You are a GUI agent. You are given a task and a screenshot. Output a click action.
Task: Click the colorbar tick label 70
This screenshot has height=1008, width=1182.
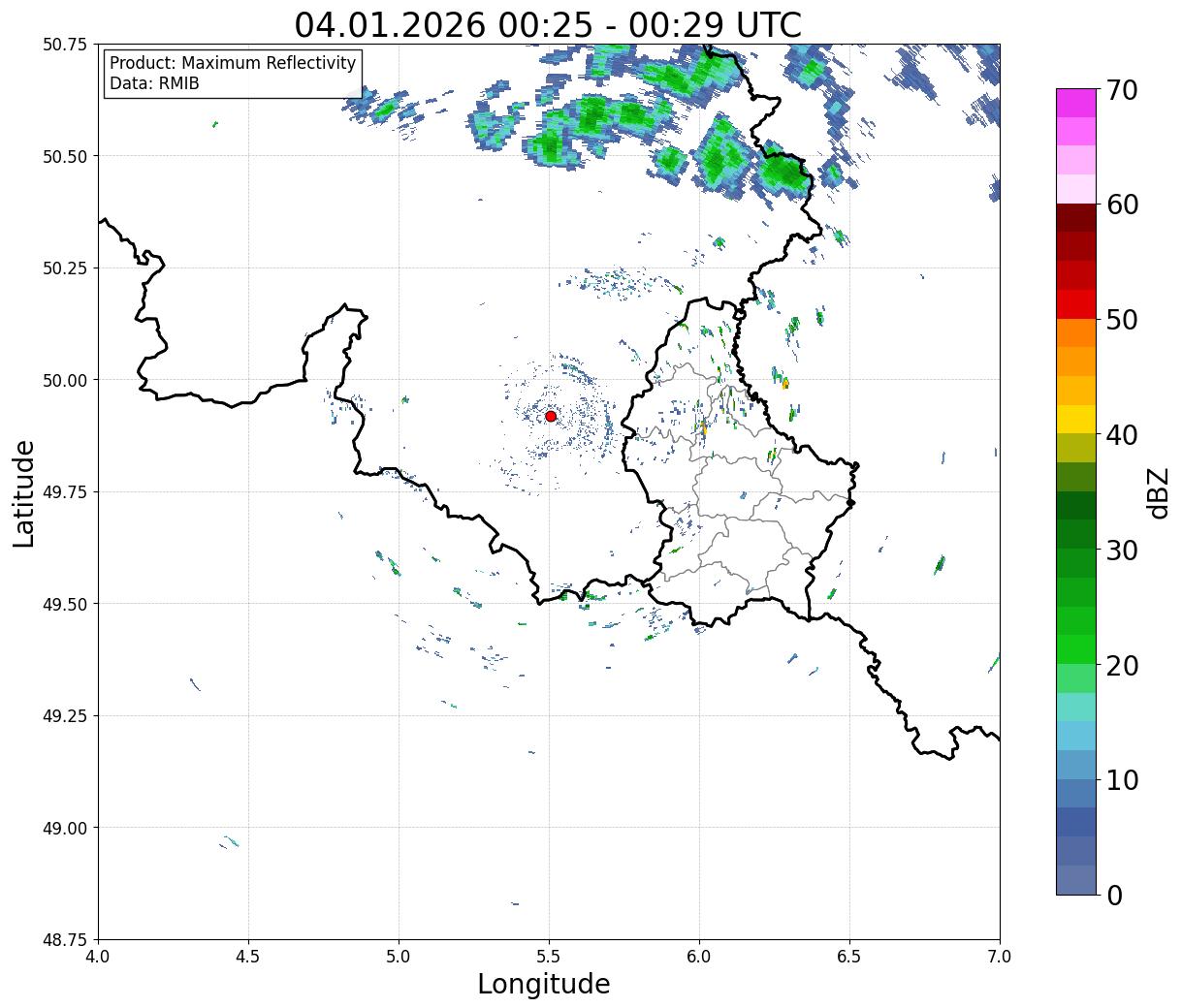[1122, 90]
